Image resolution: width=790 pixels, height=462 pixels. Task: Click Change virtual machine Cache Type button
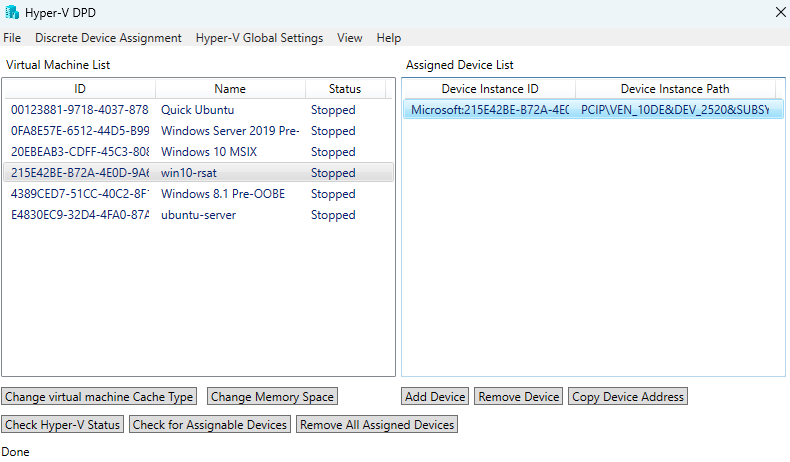click(99, 397)
